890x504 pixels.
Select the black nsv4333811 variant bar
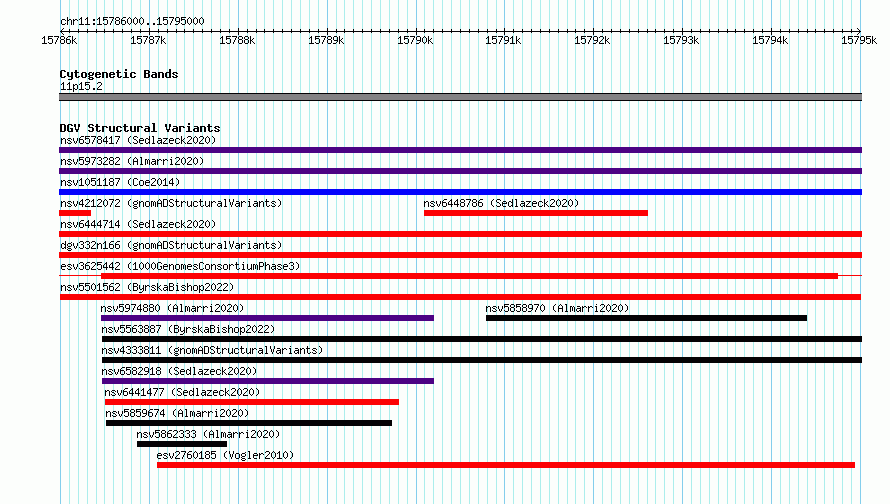coord(482,360)
